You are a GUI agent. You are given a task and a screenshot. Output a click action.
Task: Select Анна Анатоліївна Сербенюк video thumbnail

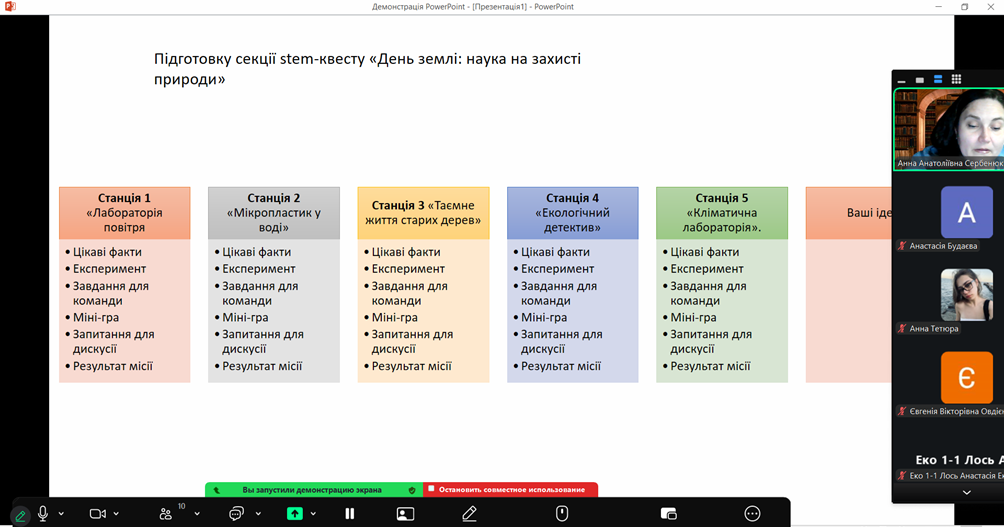tap(949, 129)
